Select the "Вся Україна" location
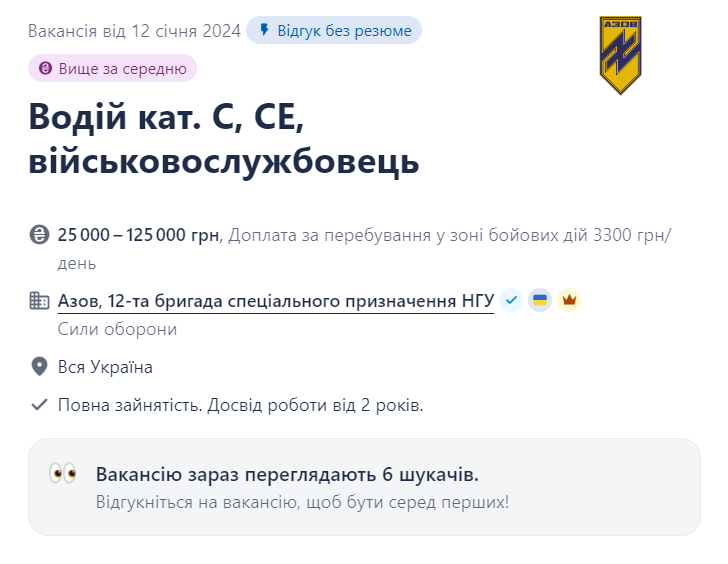 (105, 367)
